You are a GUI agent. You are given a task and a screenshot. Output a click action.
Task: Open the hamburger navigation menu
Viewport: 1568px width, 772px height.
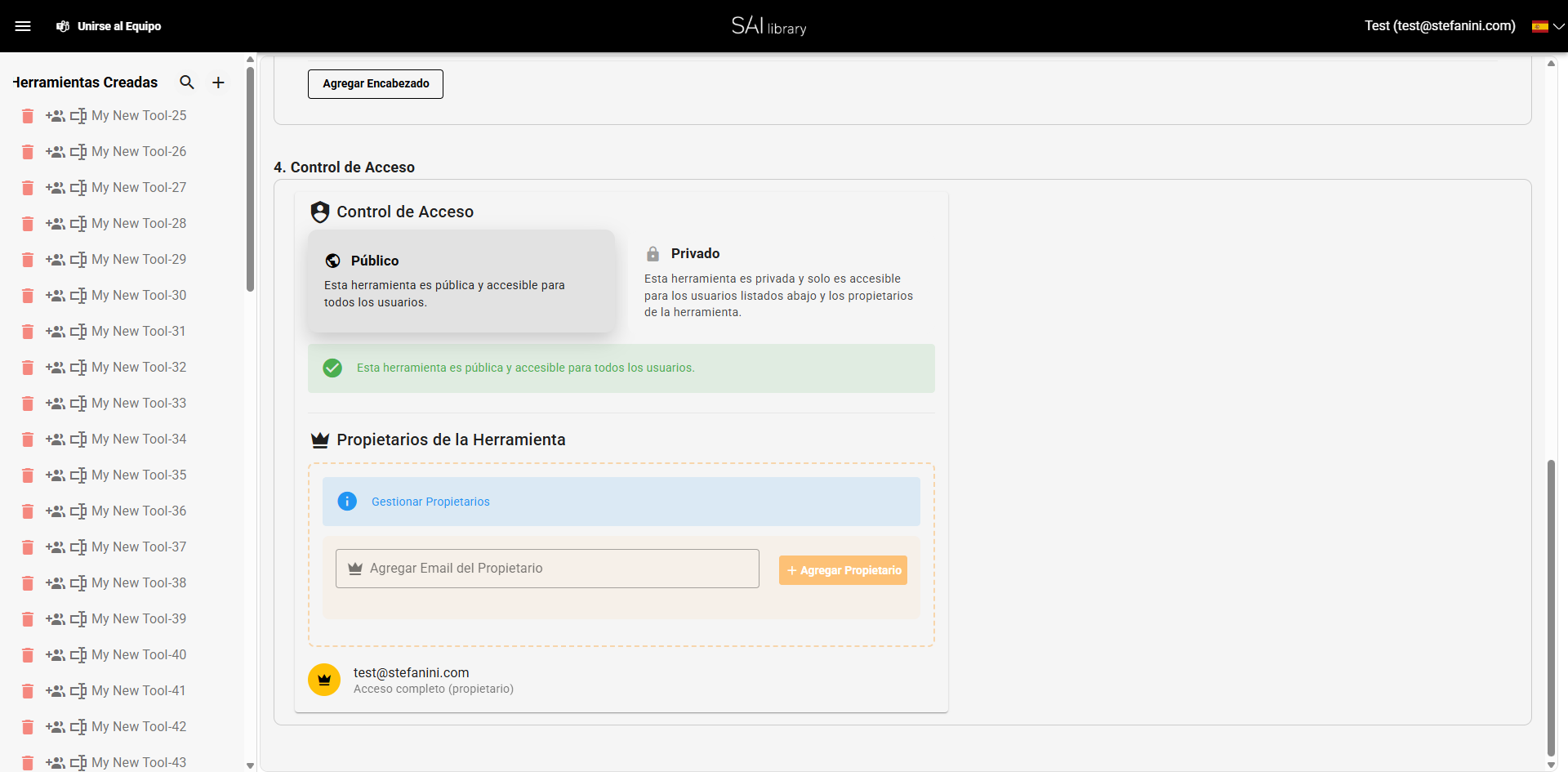click(24, 25)
